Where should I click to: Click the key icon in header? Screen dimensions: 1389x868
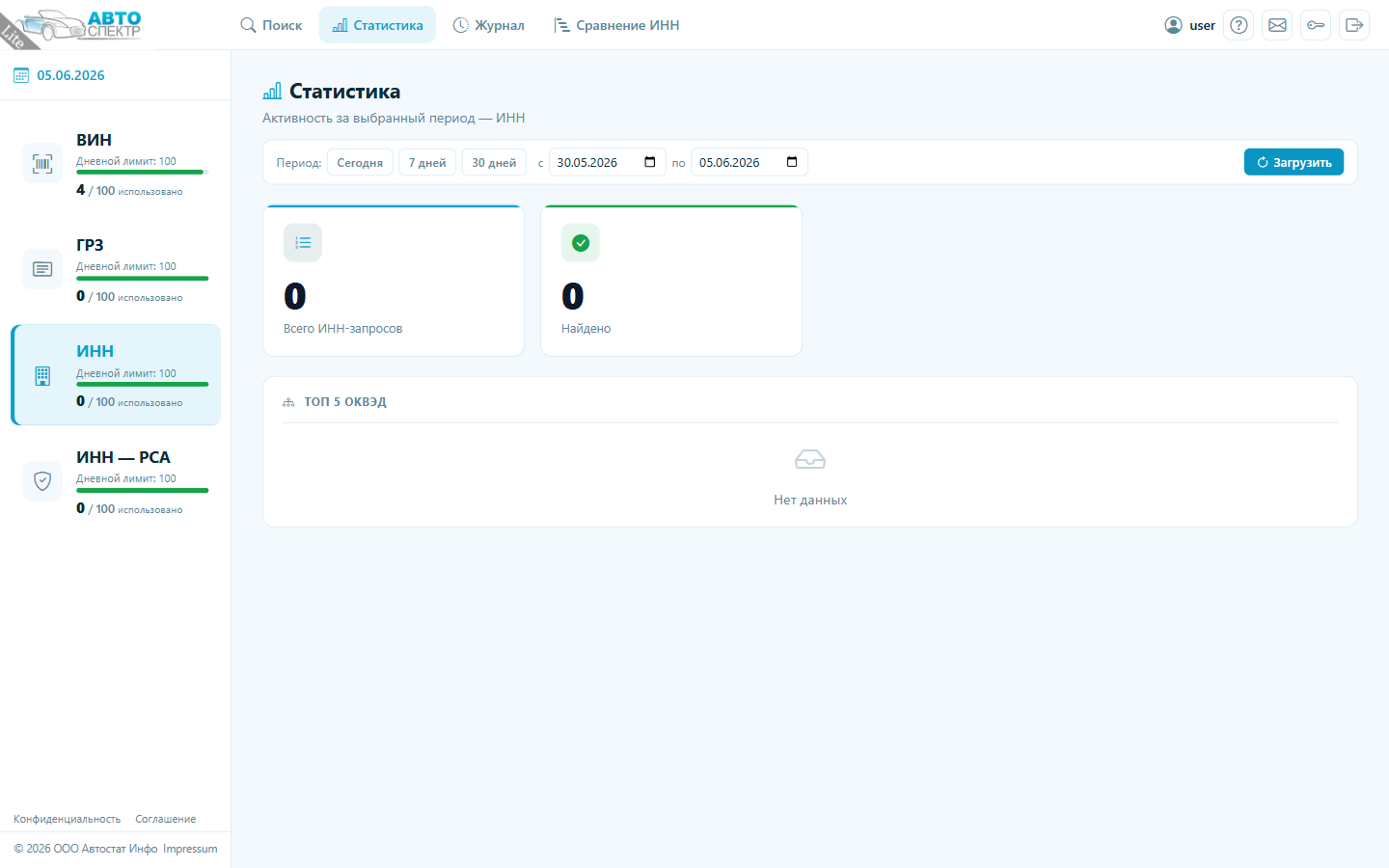click(1316, 25)
